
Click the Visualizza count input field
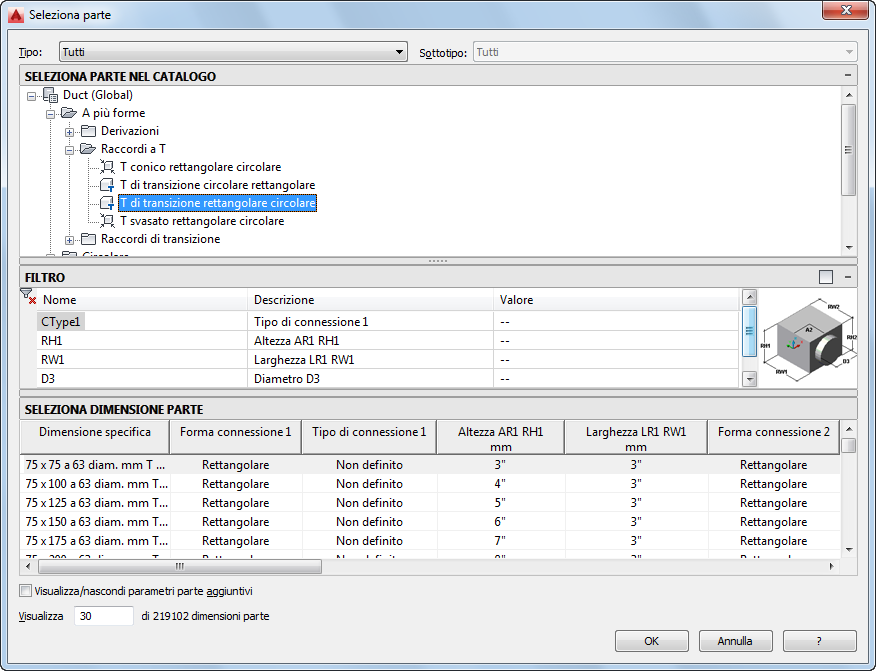(104, 616)
